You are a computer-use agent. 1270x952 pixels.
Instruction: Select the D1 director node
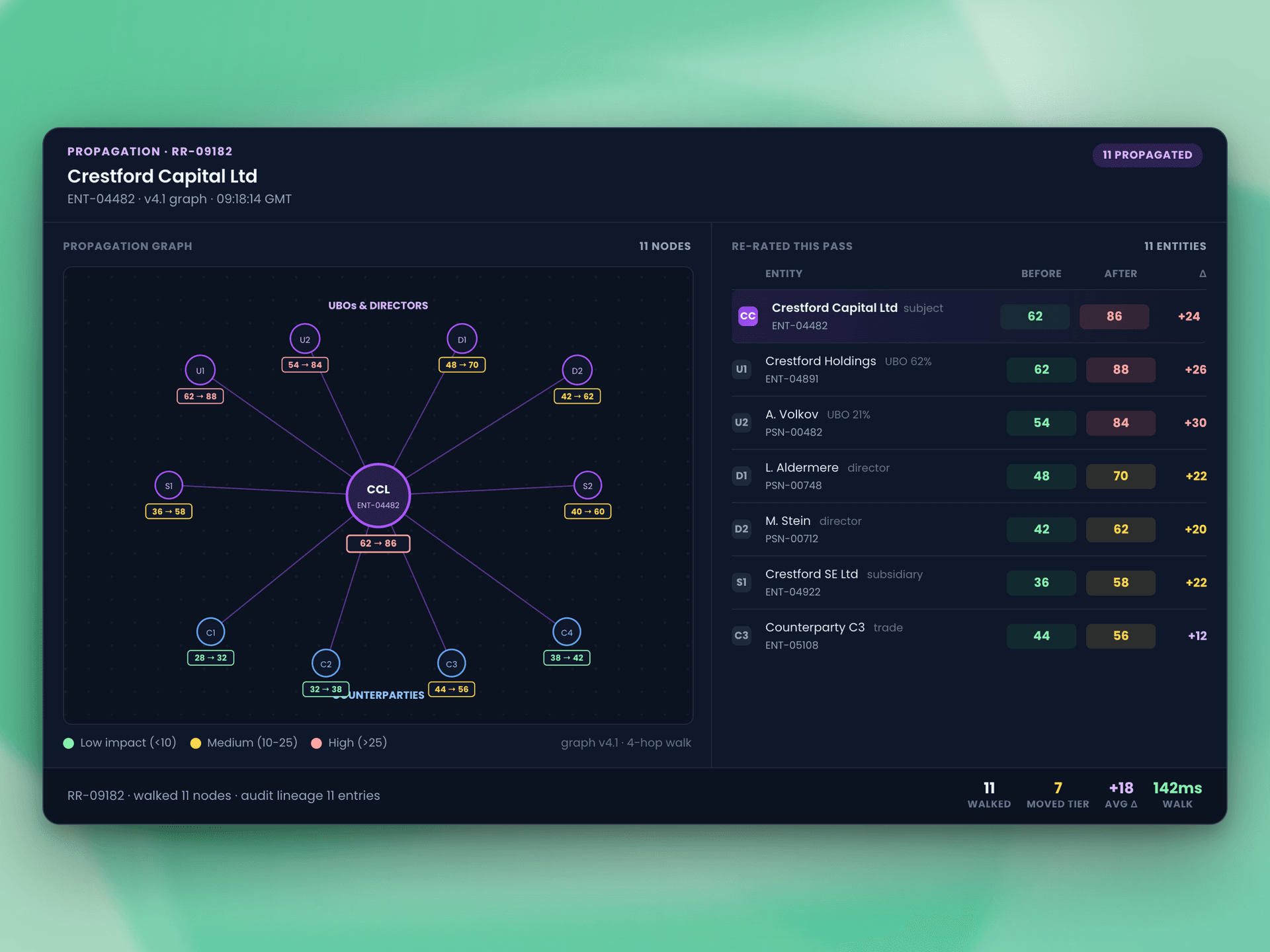coord(462,339)
